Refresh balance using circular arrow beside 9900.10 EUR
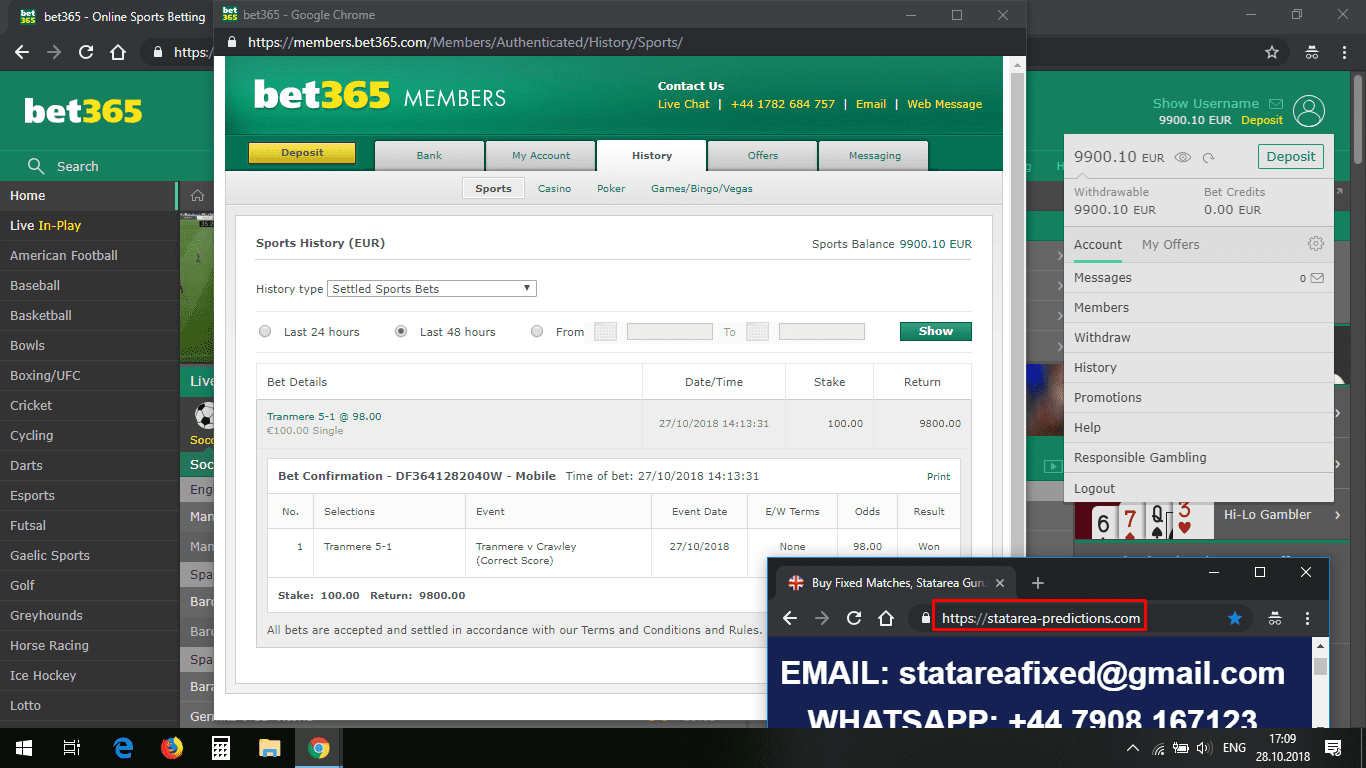Image resolution: width=1366 pixels, height=768 pixels. point(1208,157)
